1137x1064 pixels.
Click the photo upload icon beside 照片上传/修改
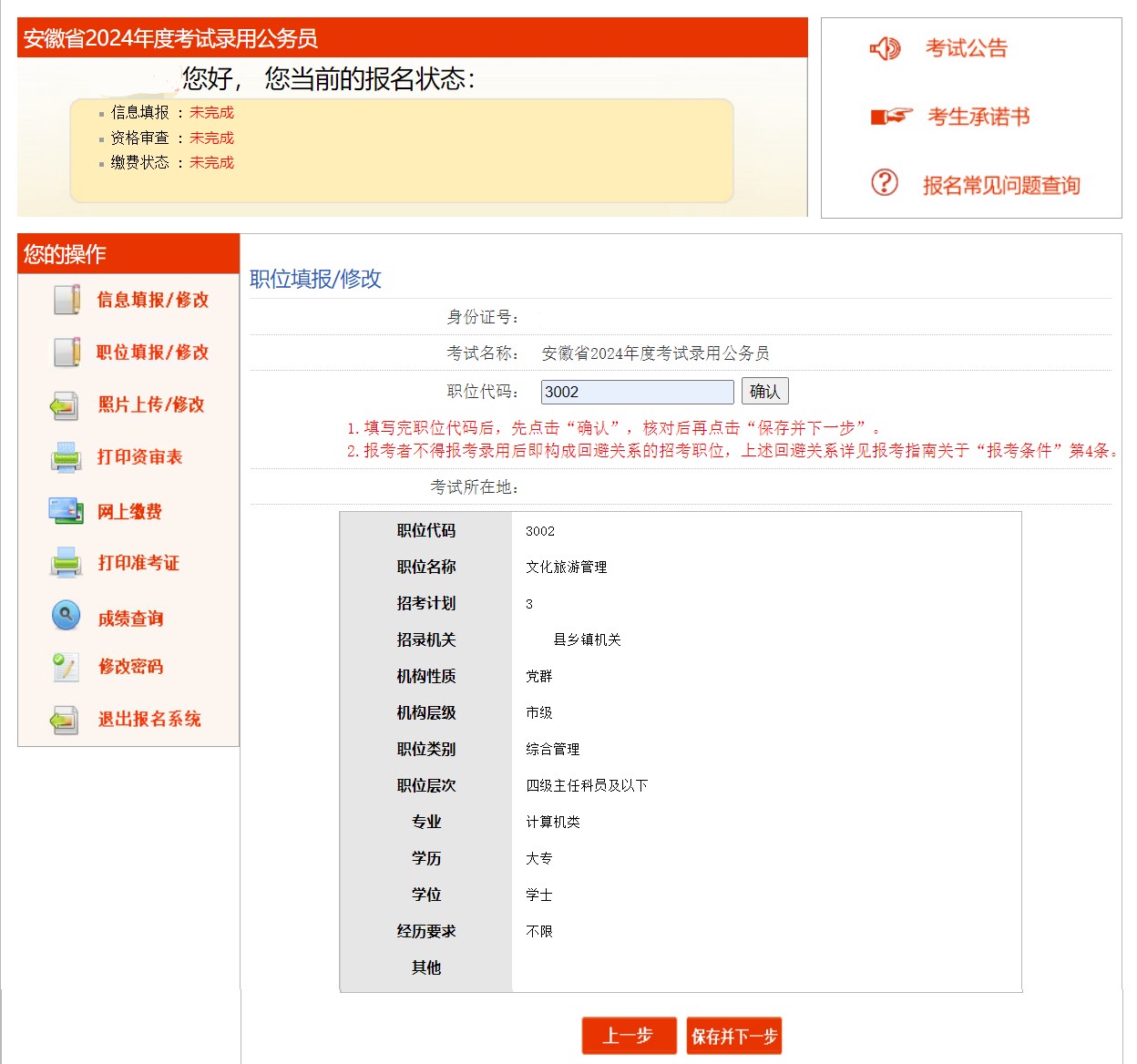[65, 405]
